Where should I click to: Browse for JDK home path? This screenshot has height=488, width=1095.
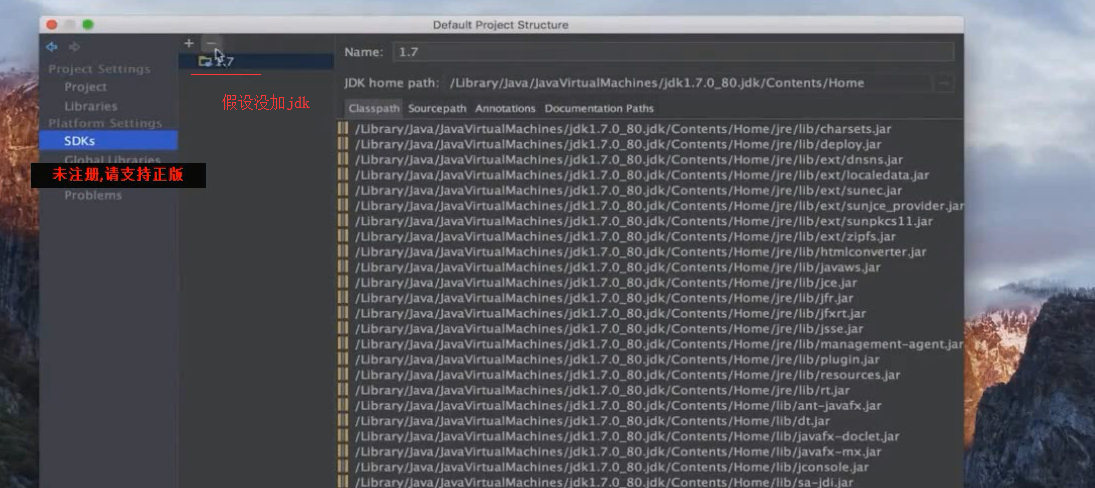[944, 83]
